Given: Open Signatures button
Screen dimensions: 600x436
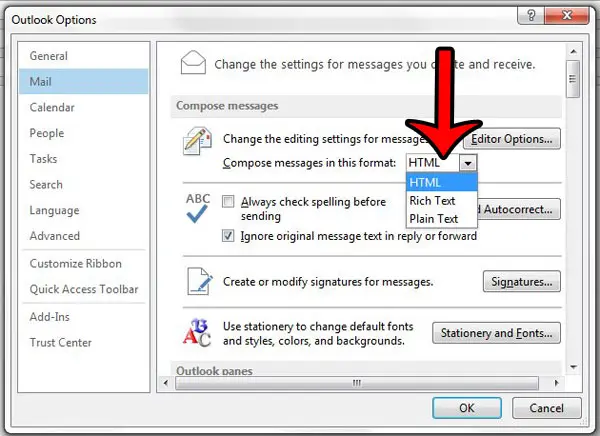Looking at the screenshot, I should 521,282.
